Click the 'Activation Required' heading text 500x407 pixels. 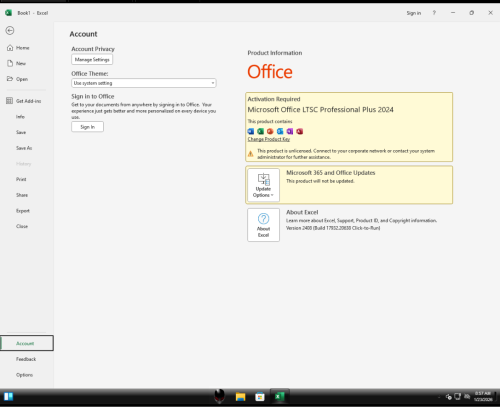tap(274, 99)
